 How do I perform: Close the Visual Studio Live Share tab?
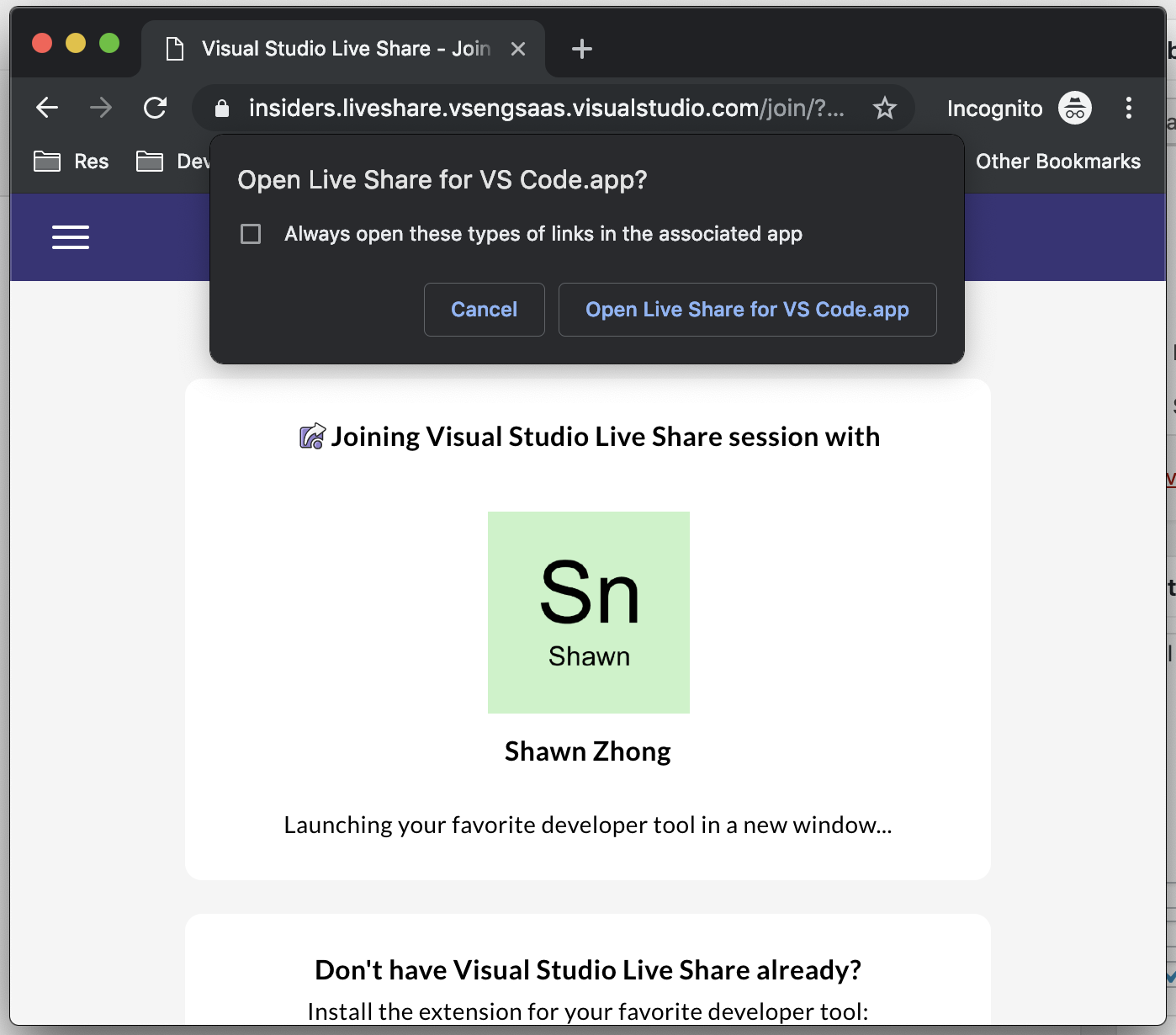pyautogui.click(x=518, y=49)
